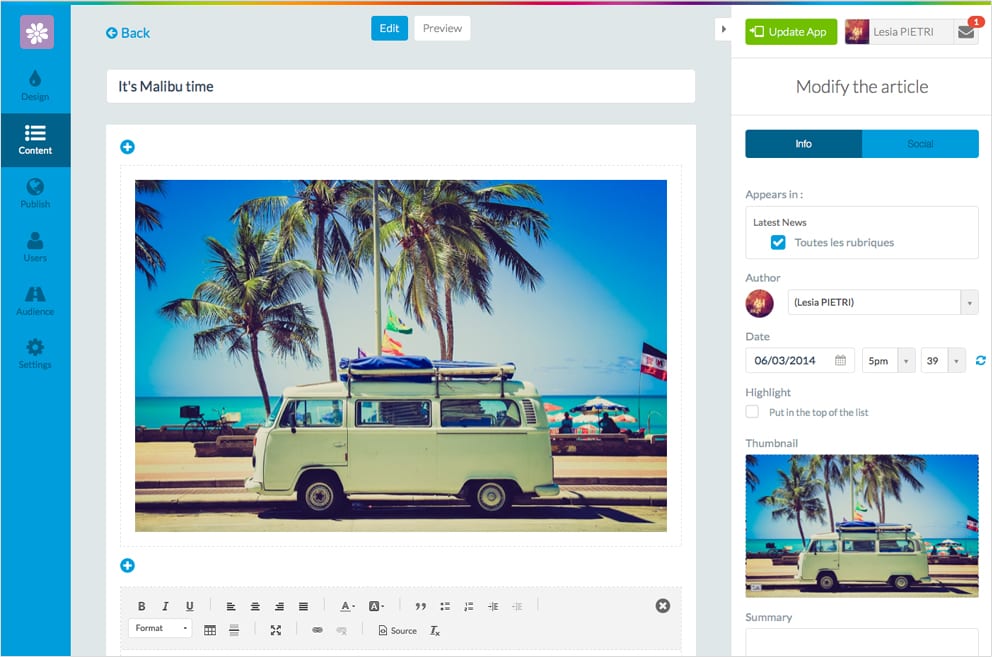
Task: Switch to the Social tab
Action: pyautogui.click(x=920, y=144)
